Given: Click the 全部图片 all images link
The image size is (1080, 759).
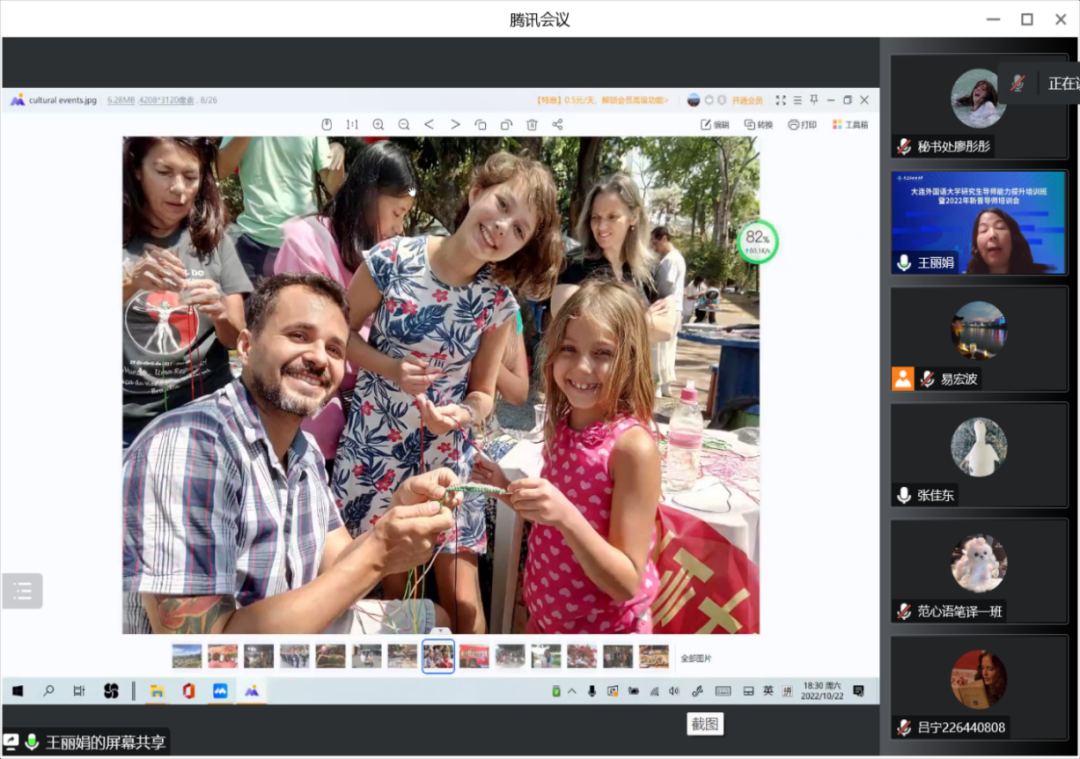Looking at the screenshot, I should click(x=696, y=658).
